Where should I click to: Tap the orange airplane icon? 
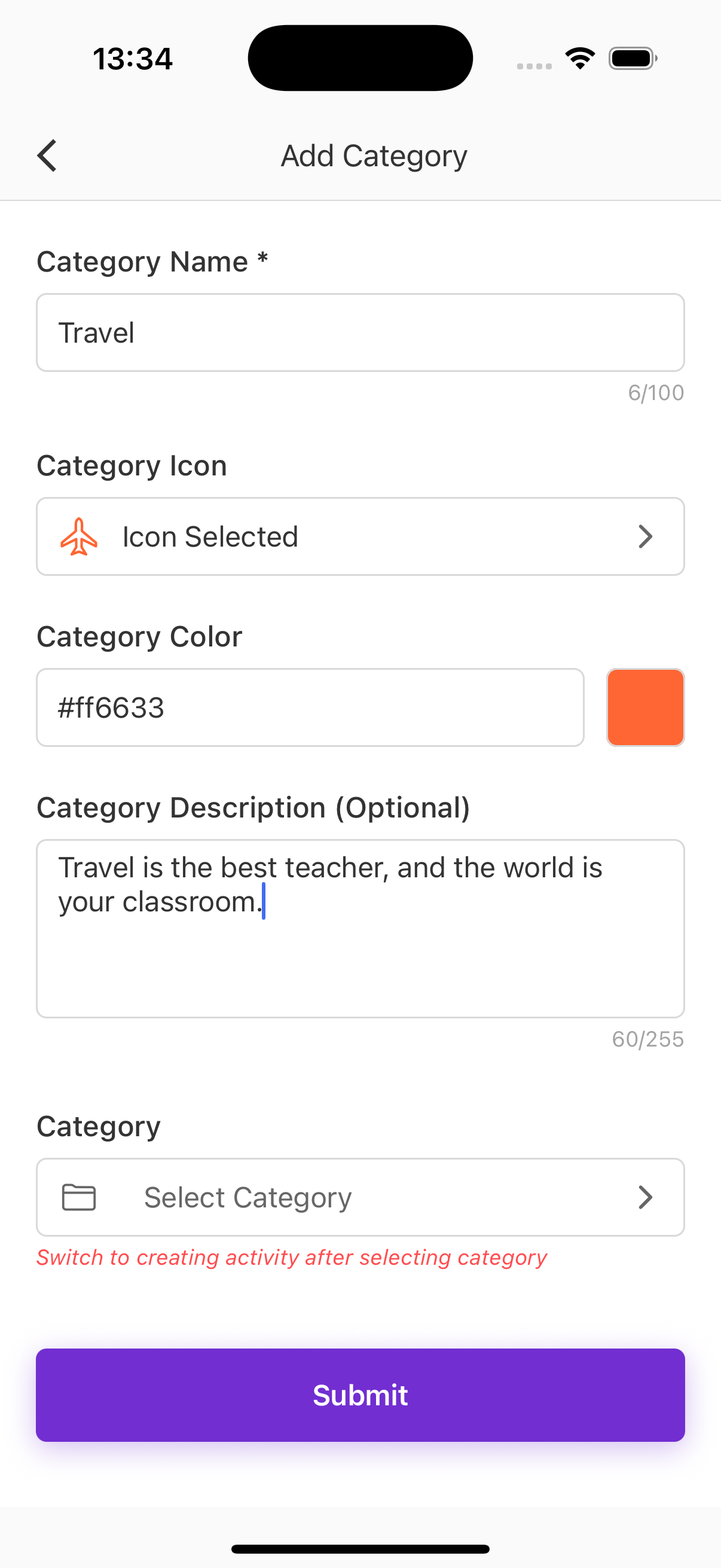coord(78,536)
